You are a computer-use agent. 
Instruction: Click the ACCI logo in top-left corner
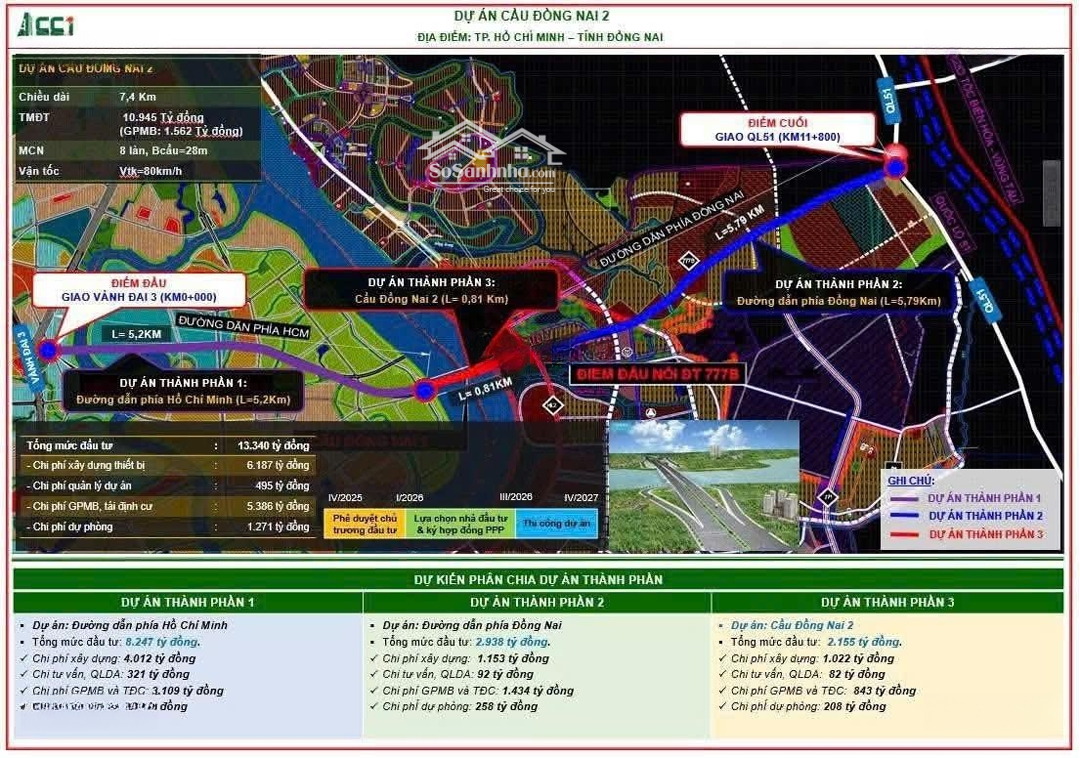click(x=47, y=26)
